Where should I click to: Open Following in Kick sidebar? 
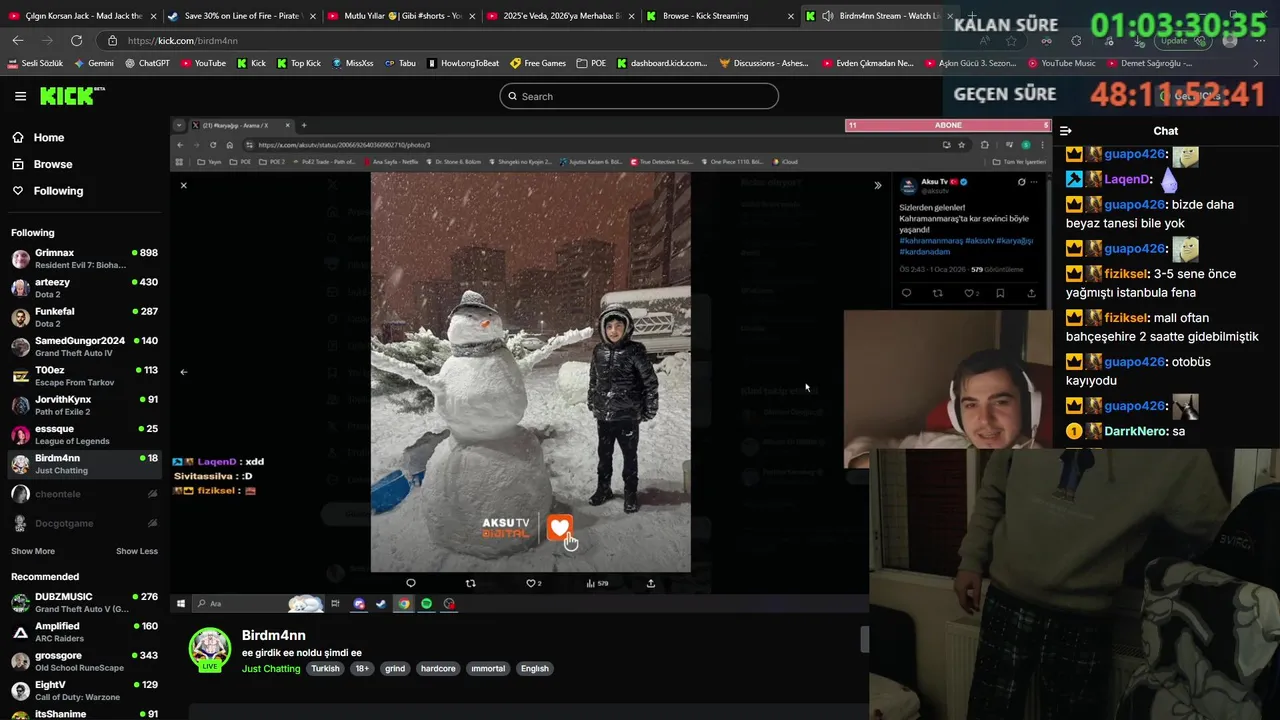point(47,191)
